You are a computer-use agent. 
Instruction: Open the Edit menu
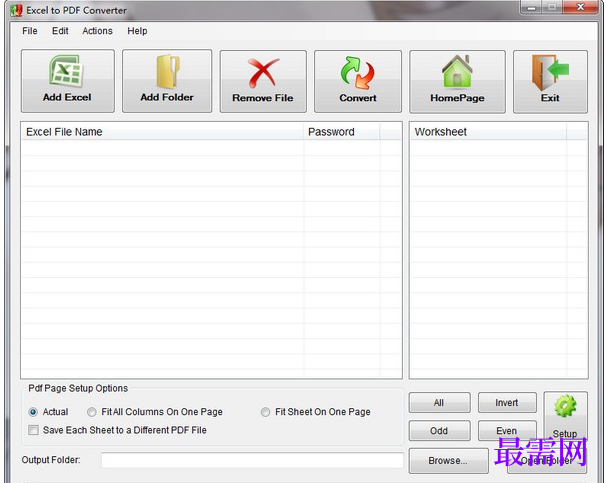point(60,31)
